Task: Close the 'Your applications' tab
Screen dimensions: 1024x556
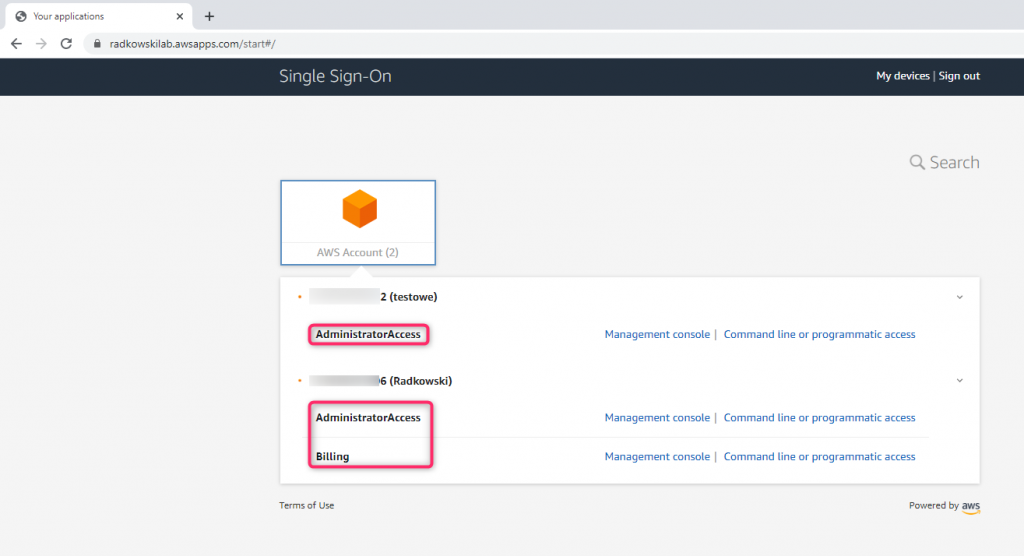Action: pyautogui.click(x=180, y=16)
